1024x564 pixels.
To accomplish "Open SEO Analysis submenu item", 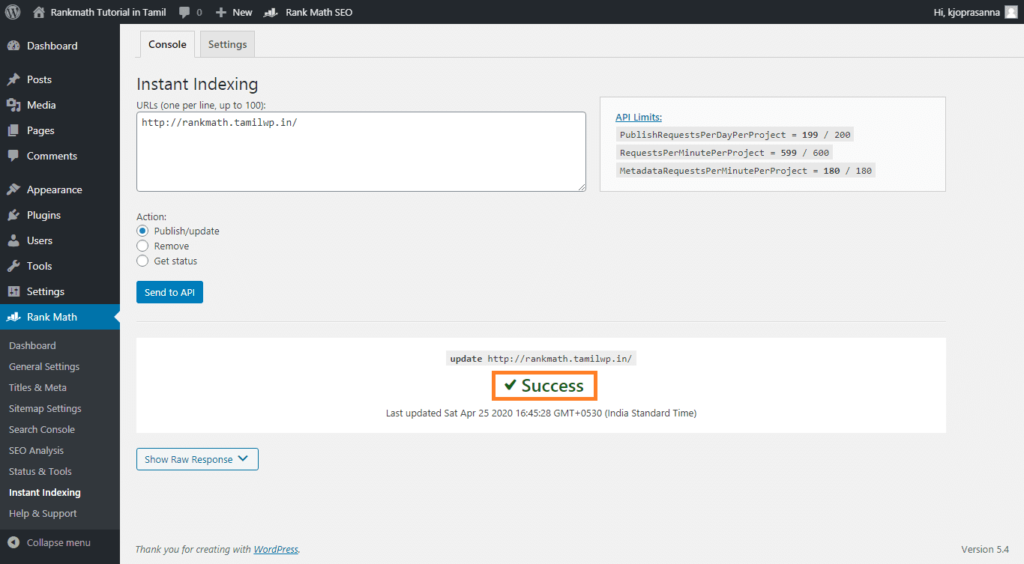I will 37,450.
